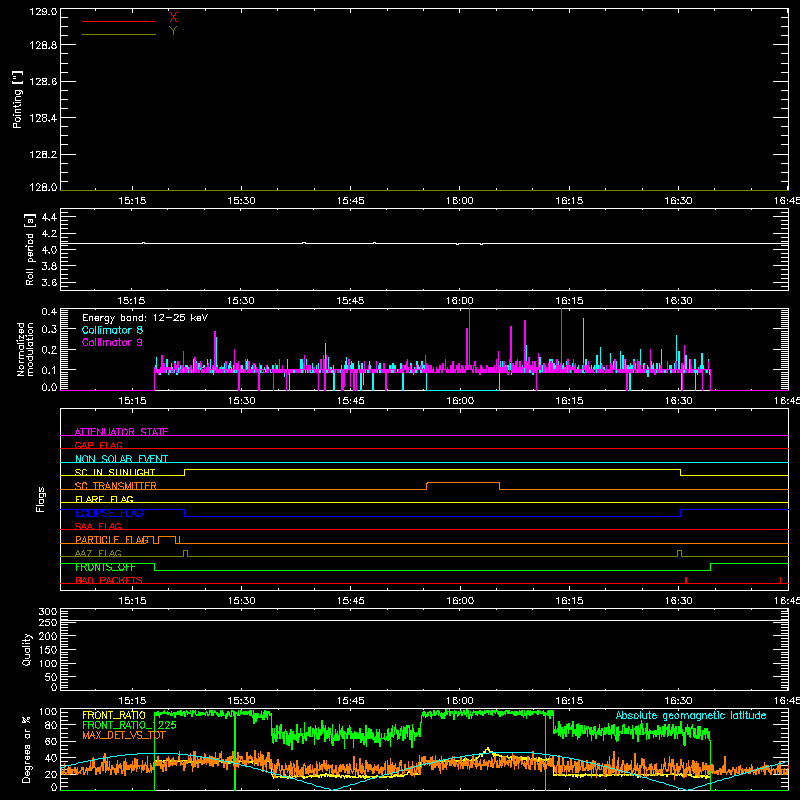Click the 4.4 tick value on the Roll period axis
The width and height of the screenshot is (800, 800).
coord(49,217)
